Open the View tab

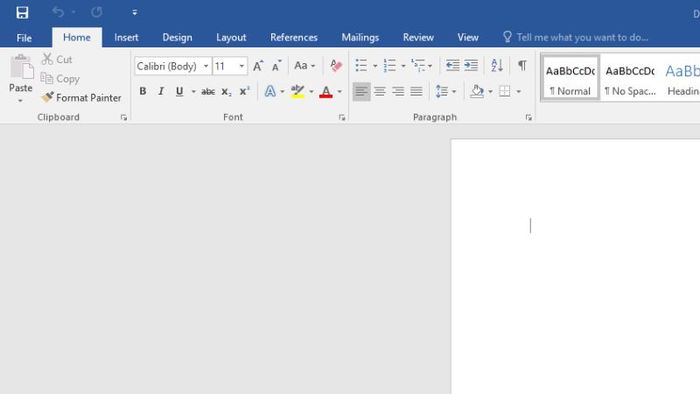(468, 37)
